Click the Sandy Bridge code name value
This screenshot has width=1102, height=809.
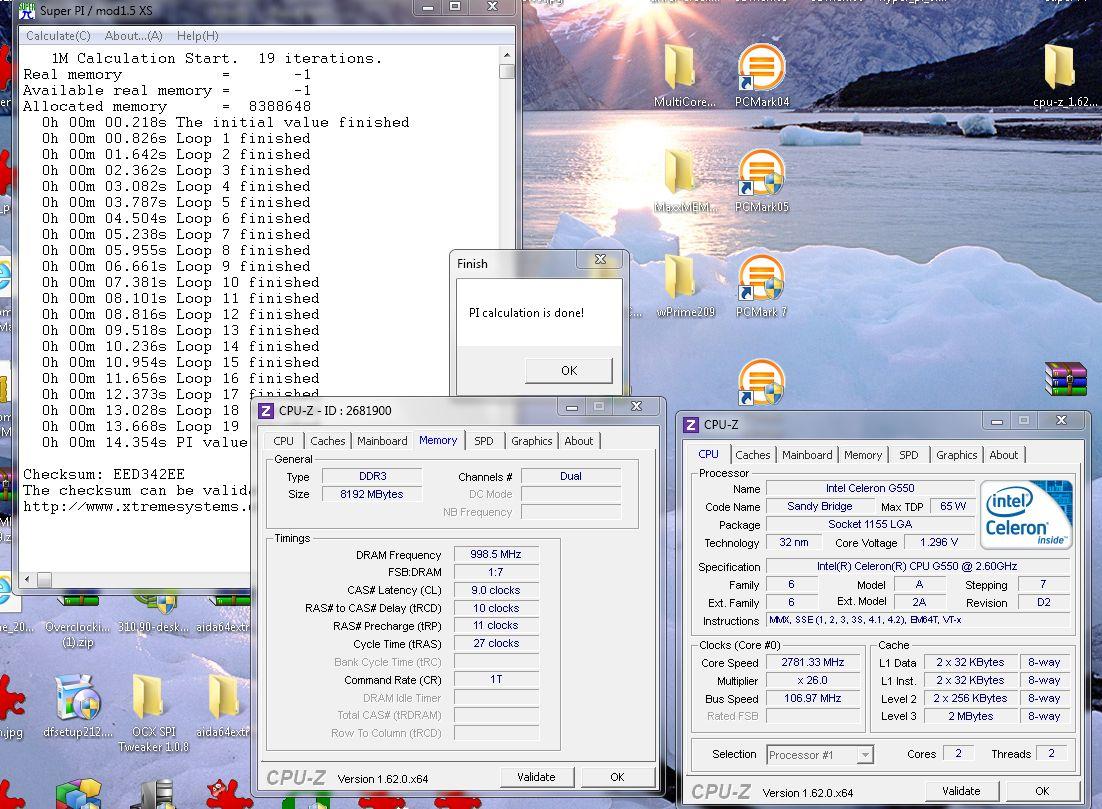(x=819, y=506)
